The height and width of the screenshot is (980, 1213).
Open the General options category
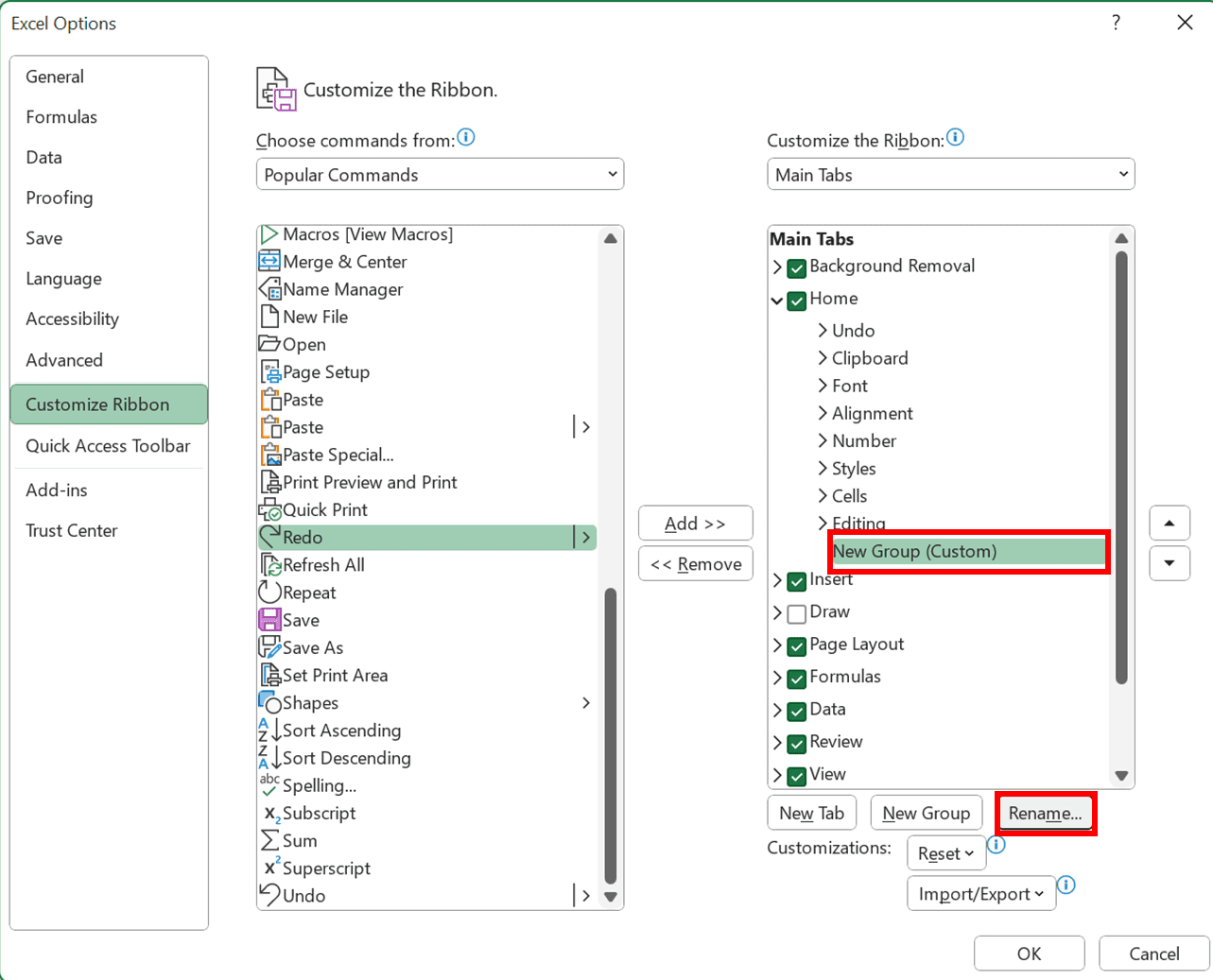point(109,77)
